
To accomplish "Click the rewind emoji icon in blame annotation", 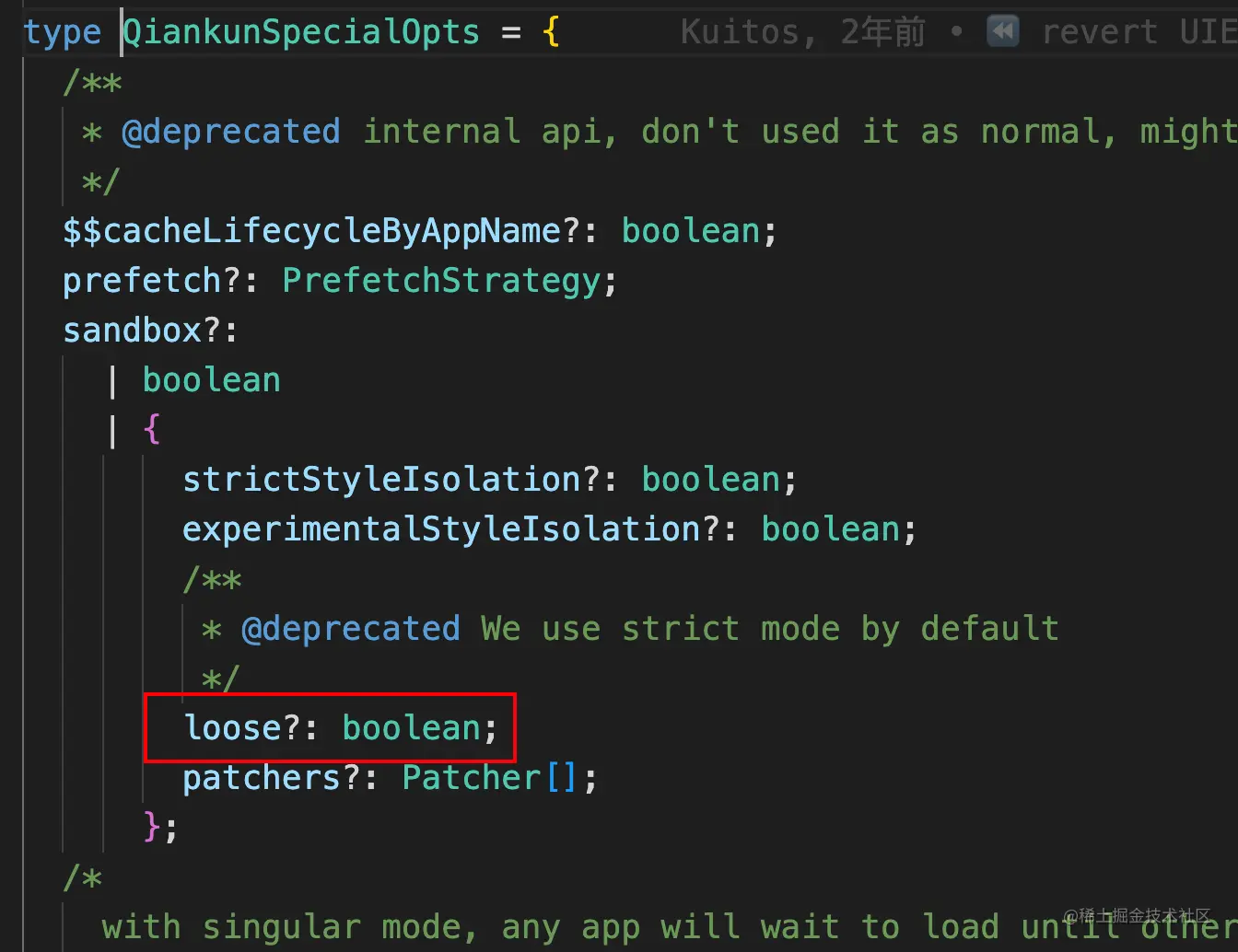I will click(1002, 32).
